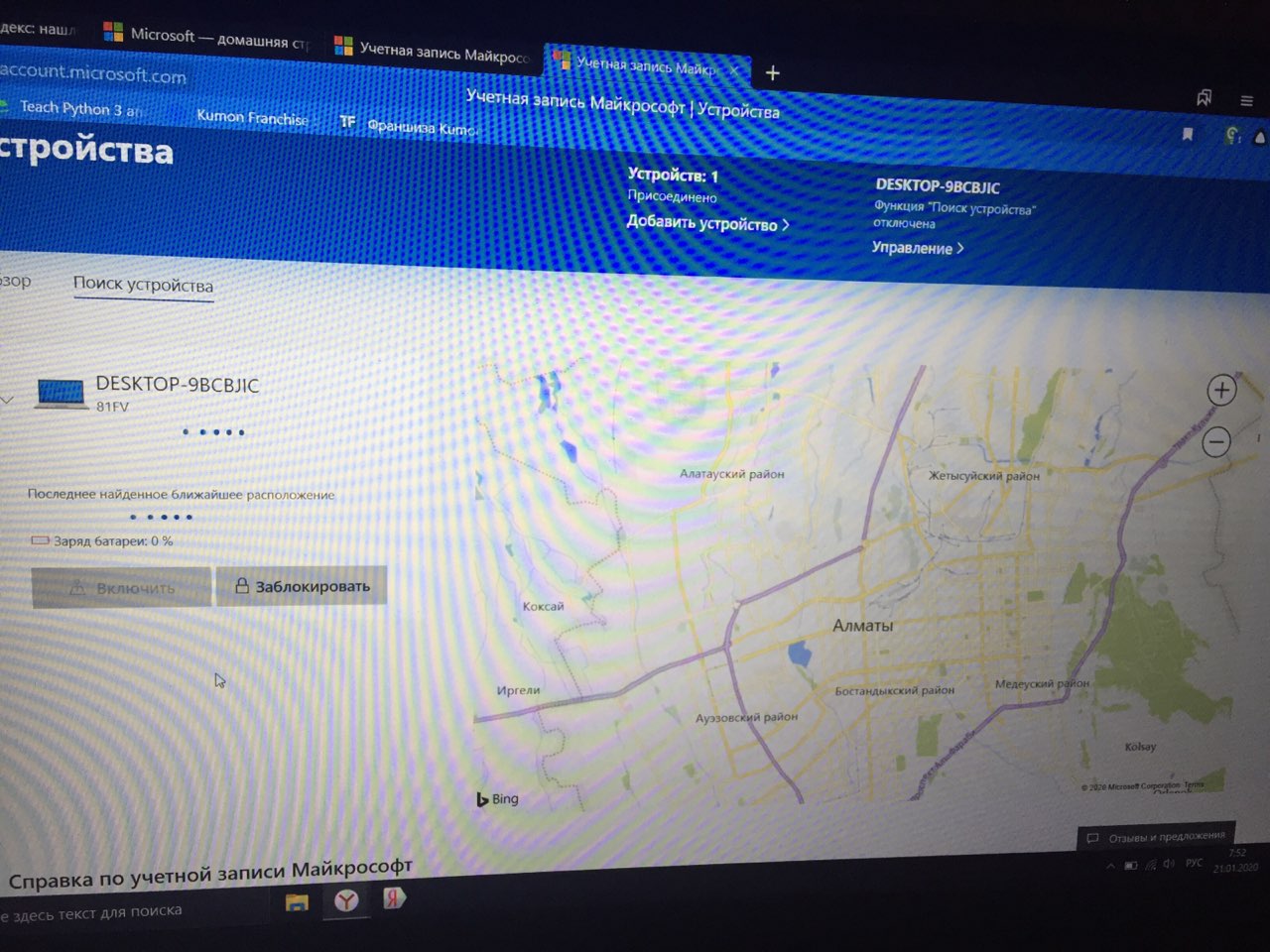Click the Жетысуйский район map label
Image resolution: width=1270 pixels, height=952 pixels.
pyautogui.click(x=983, y=476)
